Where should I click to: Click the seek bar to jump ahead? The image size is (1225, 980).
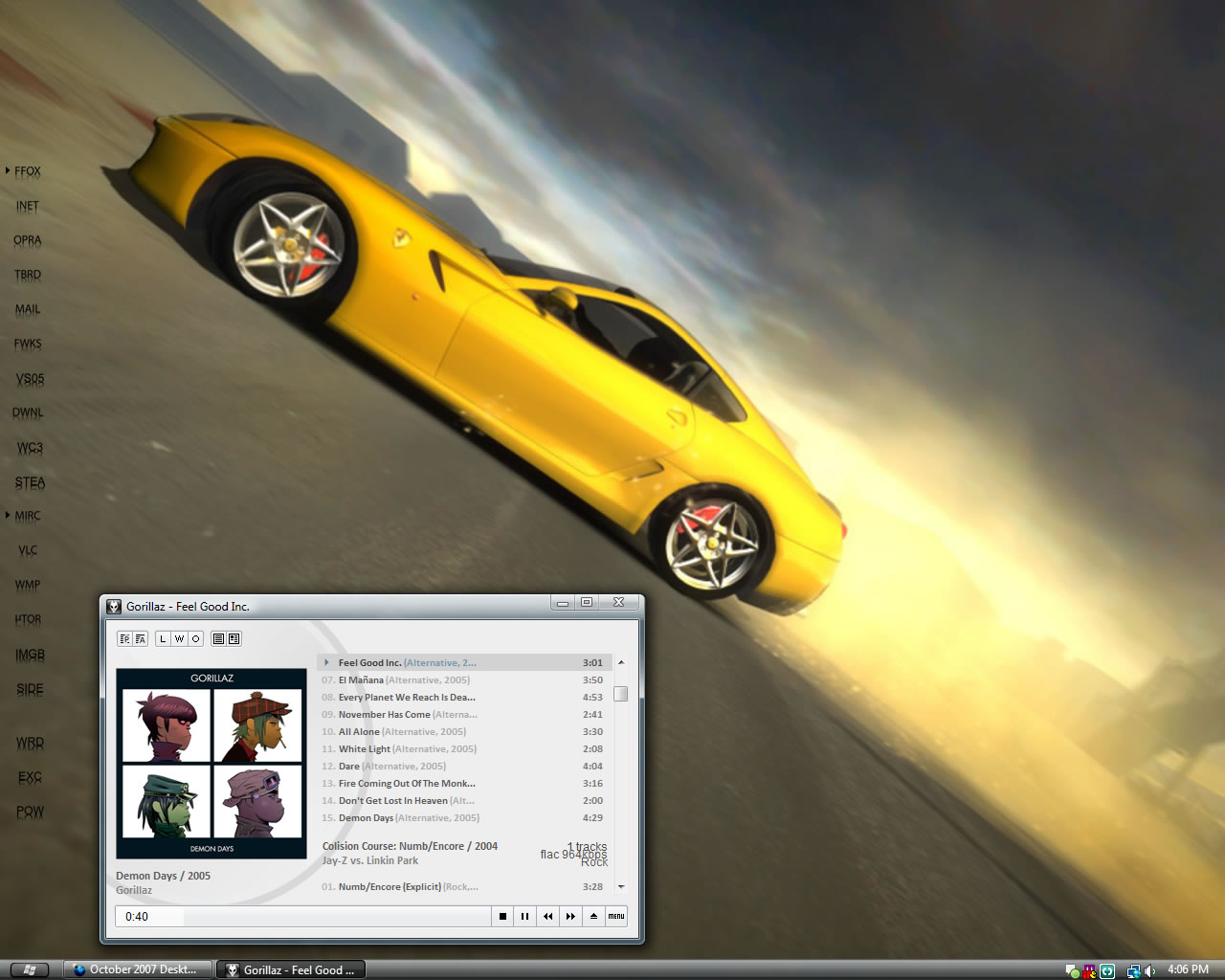[335, 916]
